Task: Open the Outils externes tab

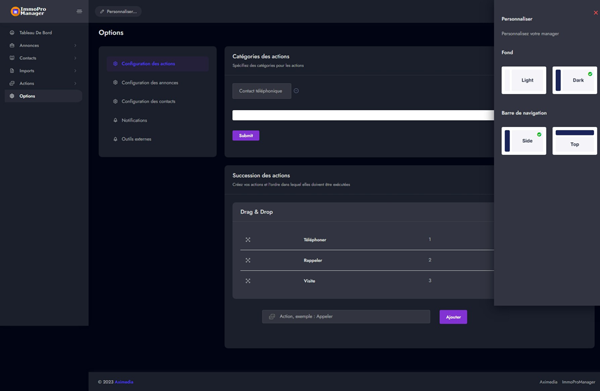Action: pos(158,139)
